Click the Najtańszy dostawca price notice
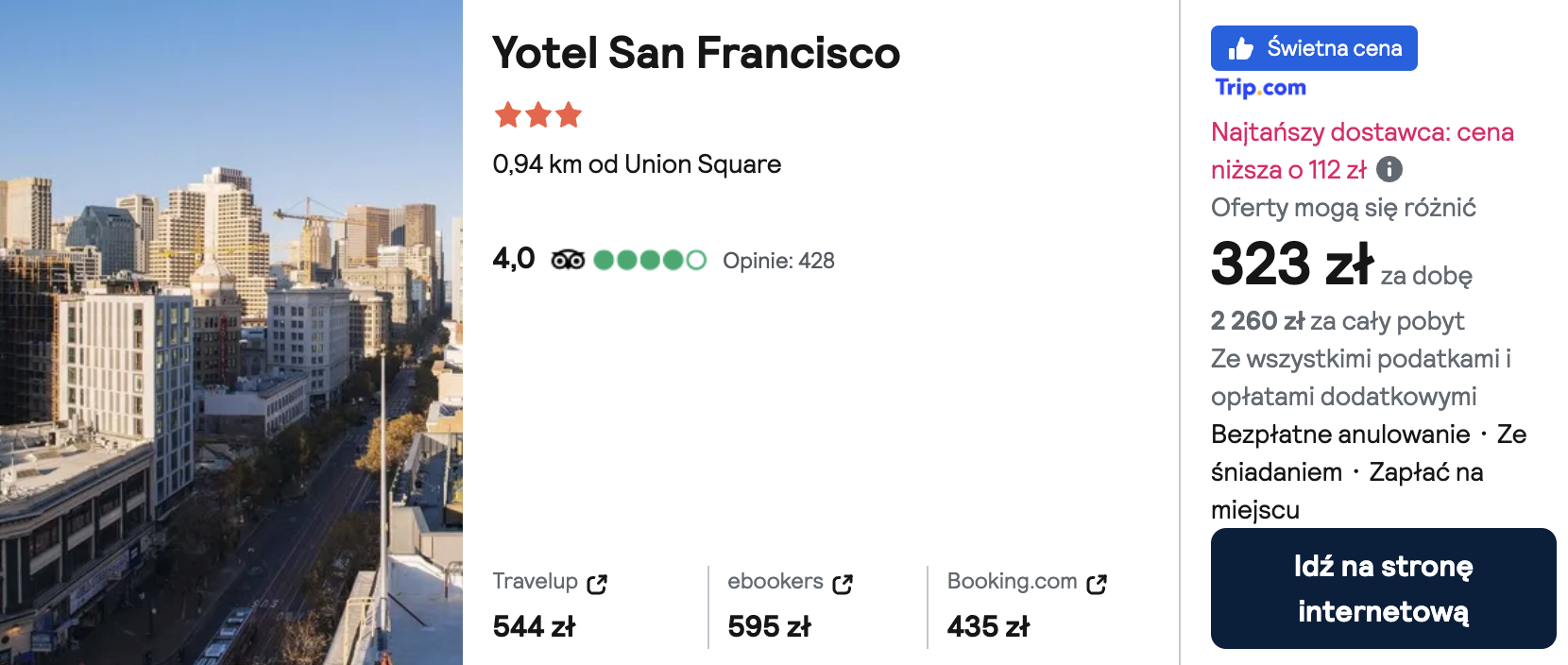This screenshot has height=665, width=1568. point(1362,151)
